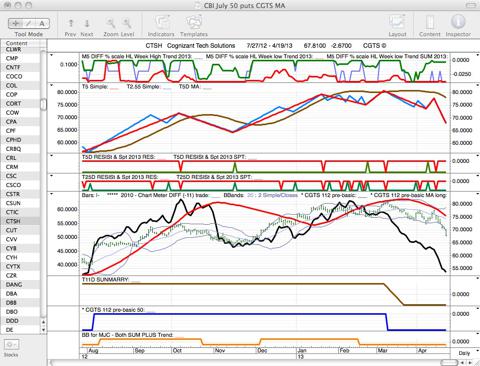Viewport: 480px width, 366px height.
Task: Open the Indicators toolbar icon
Action: (x=162, y=23)
